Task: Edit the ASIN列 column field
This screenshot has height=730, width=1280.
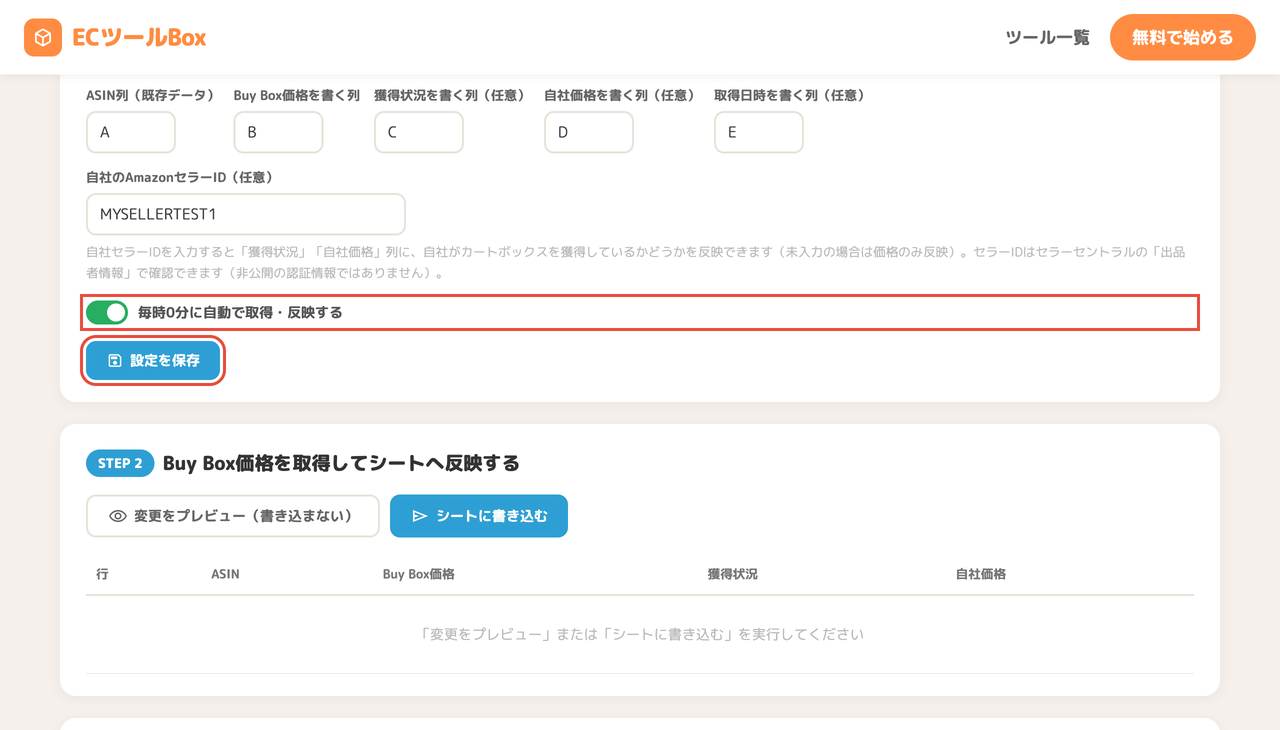Action: 131,132
